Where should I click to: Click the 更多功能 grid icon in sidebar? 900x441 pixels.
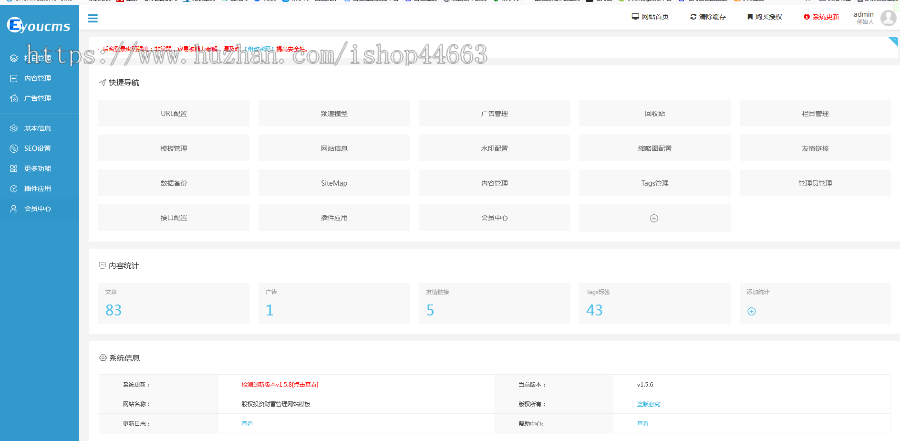click(14, 168)
